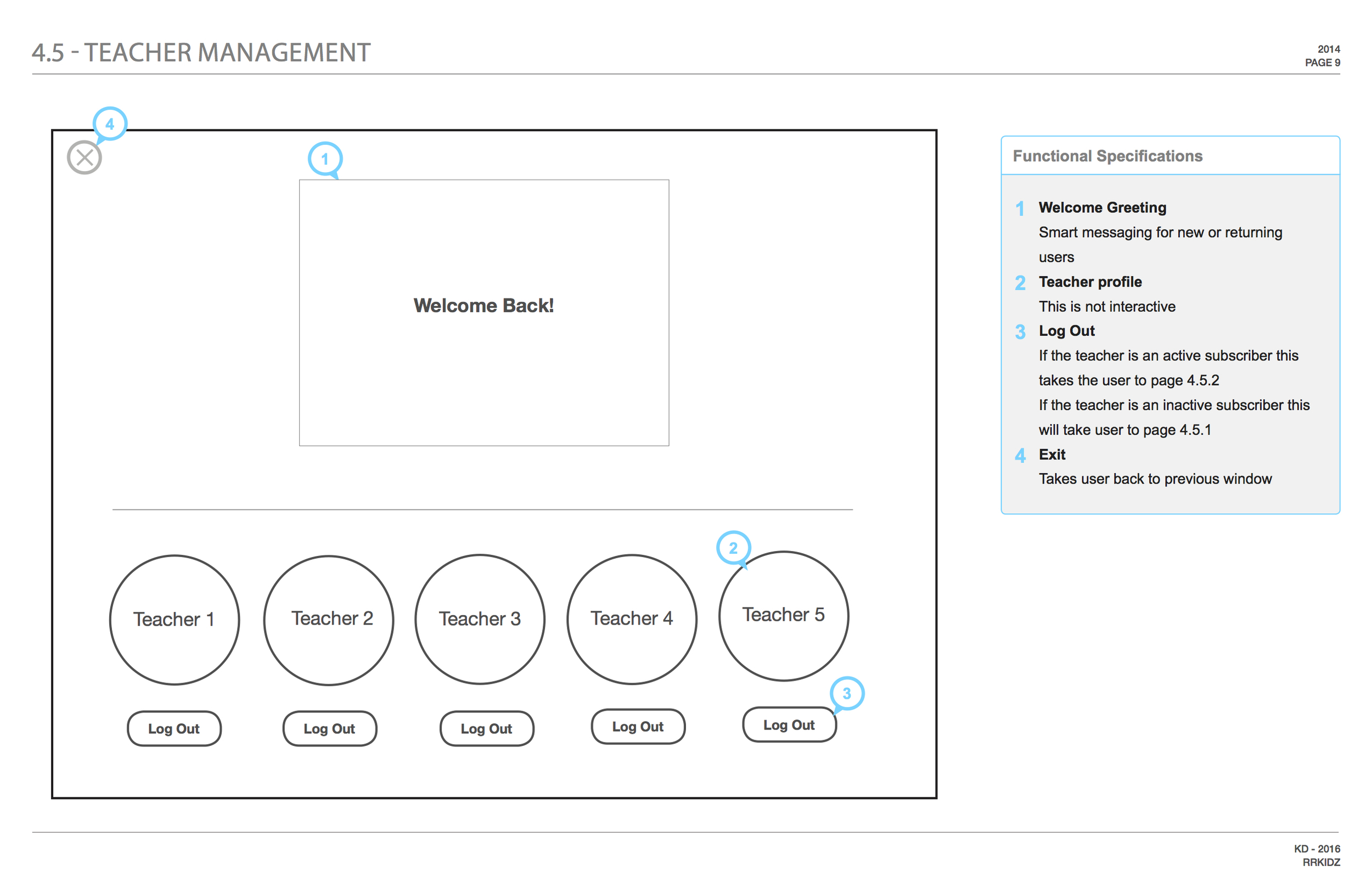Select the Teacher 4 profile circle

point(632,619)
